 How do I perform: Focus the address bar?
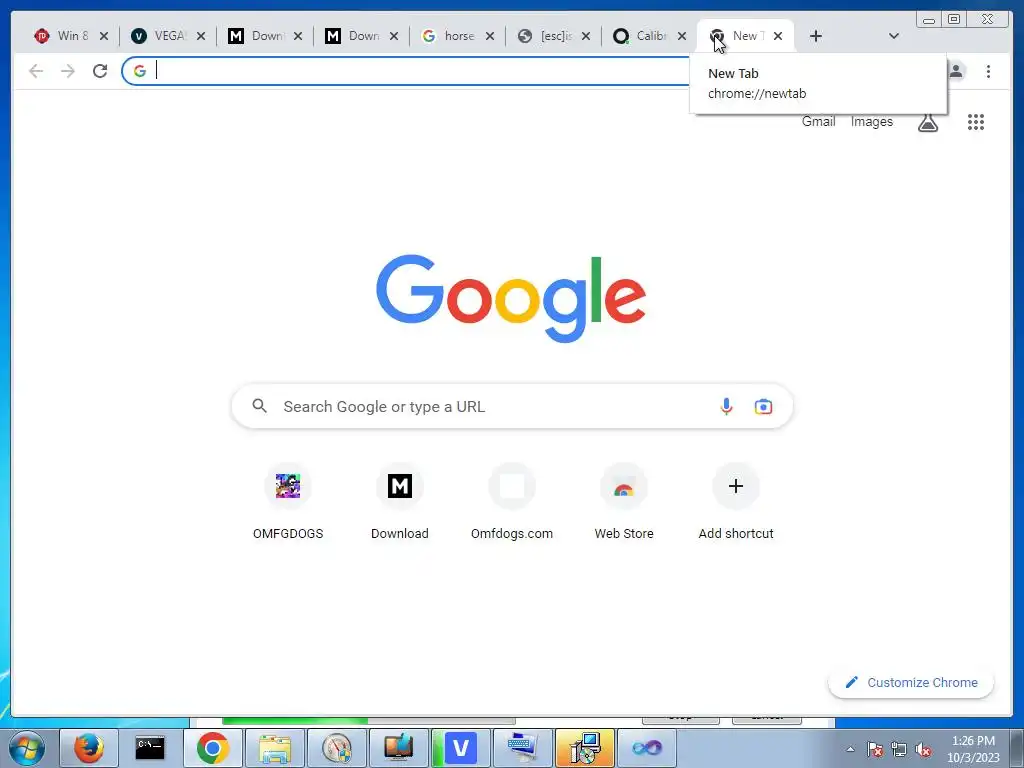(418, 71)
